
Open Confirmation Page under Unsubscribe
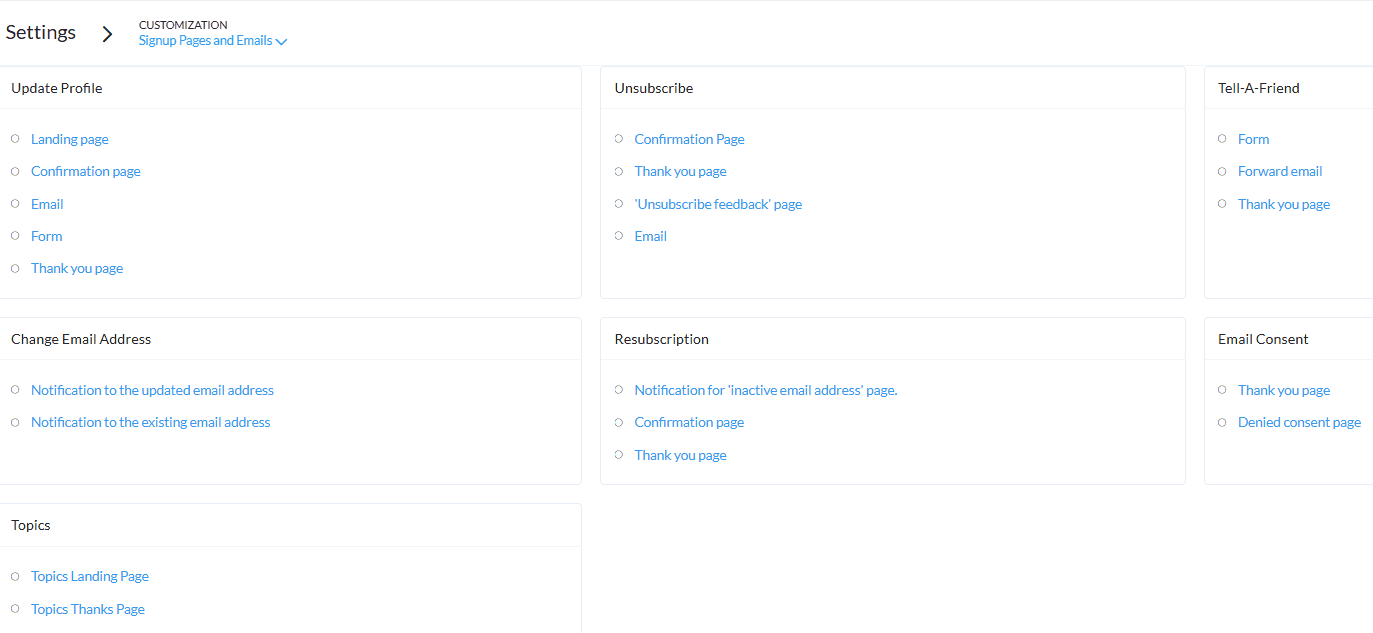click(x=689, y=138)
